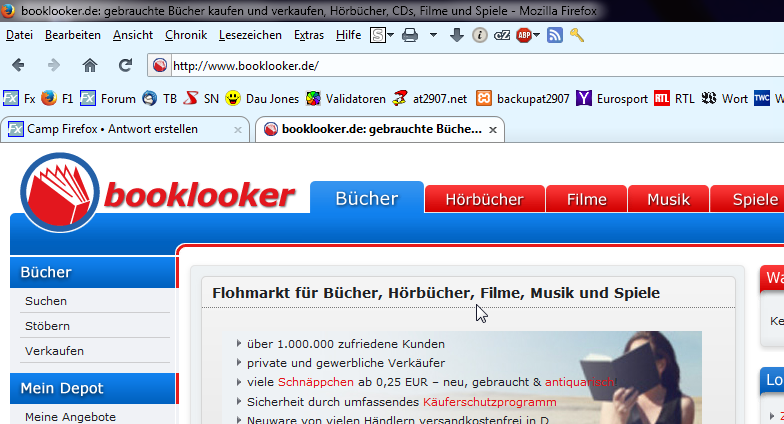Open the antiquarisch red link
Viewport: 784px width, 424px height.
[x=580, y=382]
